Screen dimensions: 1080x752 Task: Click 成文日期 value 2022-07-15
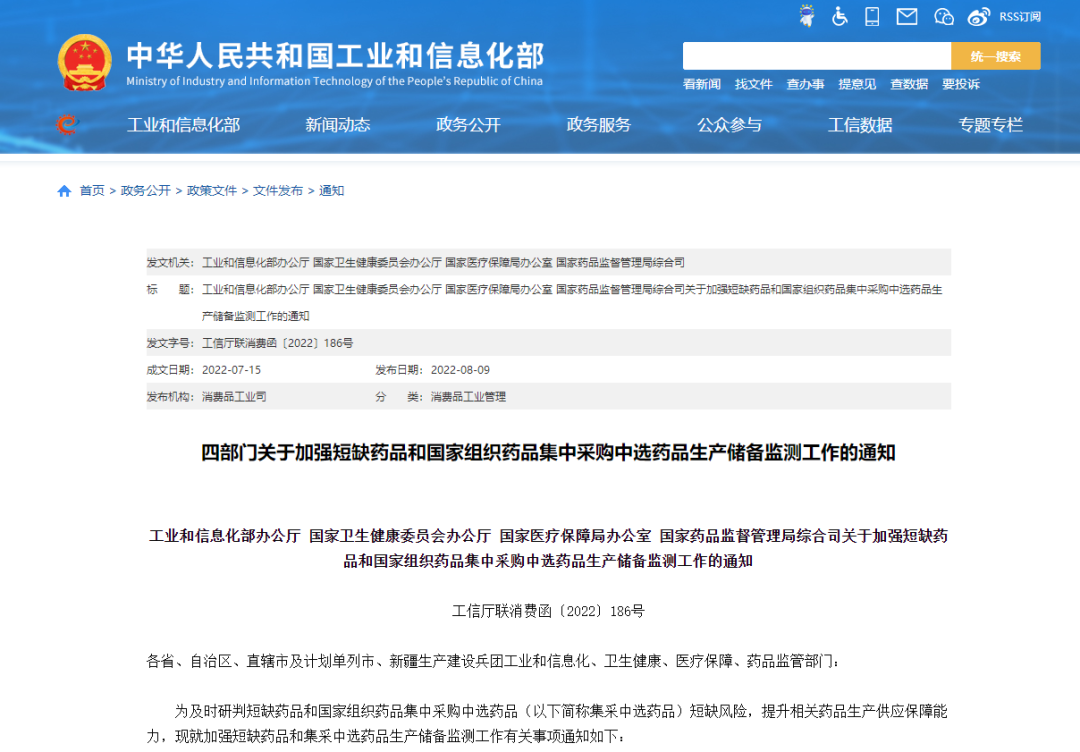(x=231, y=370)
